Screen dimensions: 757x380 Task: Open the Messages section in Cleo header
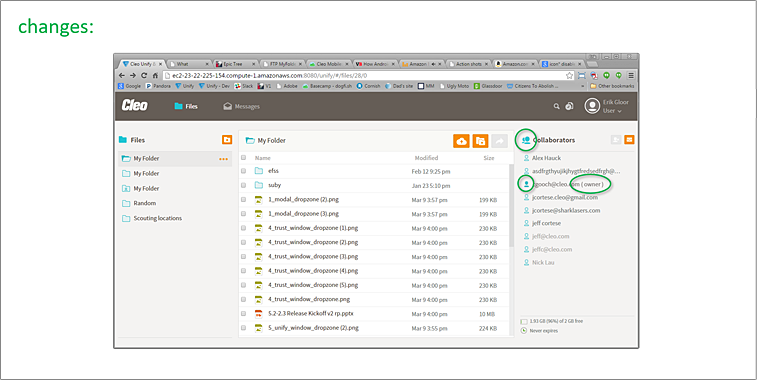[x=241, y=106]
